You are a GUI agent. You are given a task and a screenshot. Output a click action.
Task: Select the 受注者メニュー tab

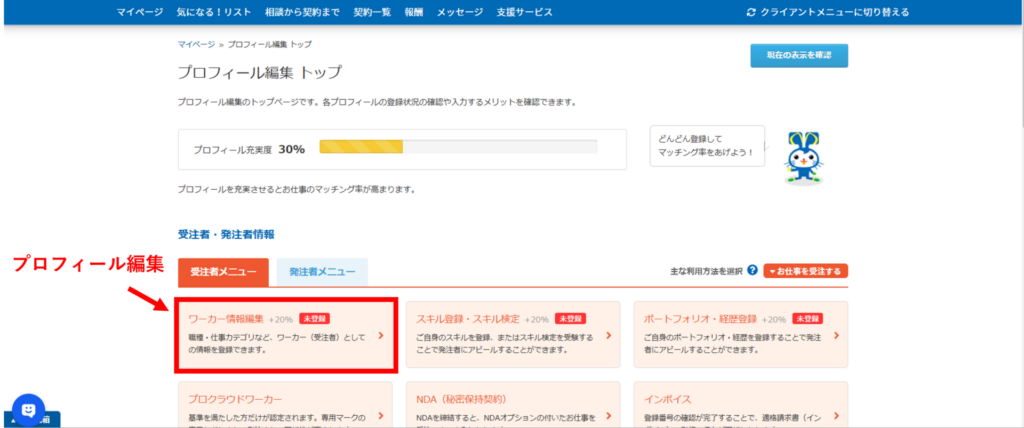coord(223,272)
